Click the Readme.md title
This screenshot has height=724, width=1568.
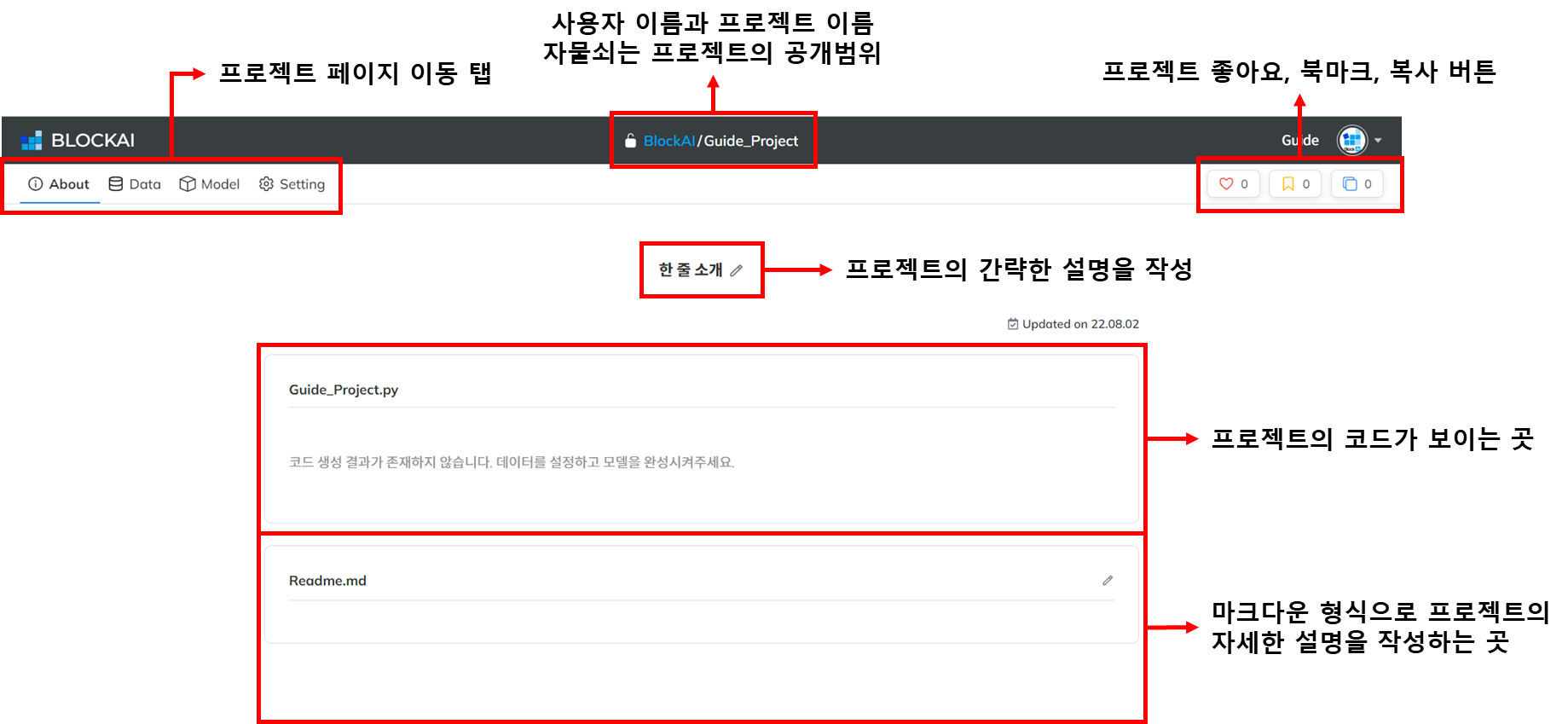[327, 581]
